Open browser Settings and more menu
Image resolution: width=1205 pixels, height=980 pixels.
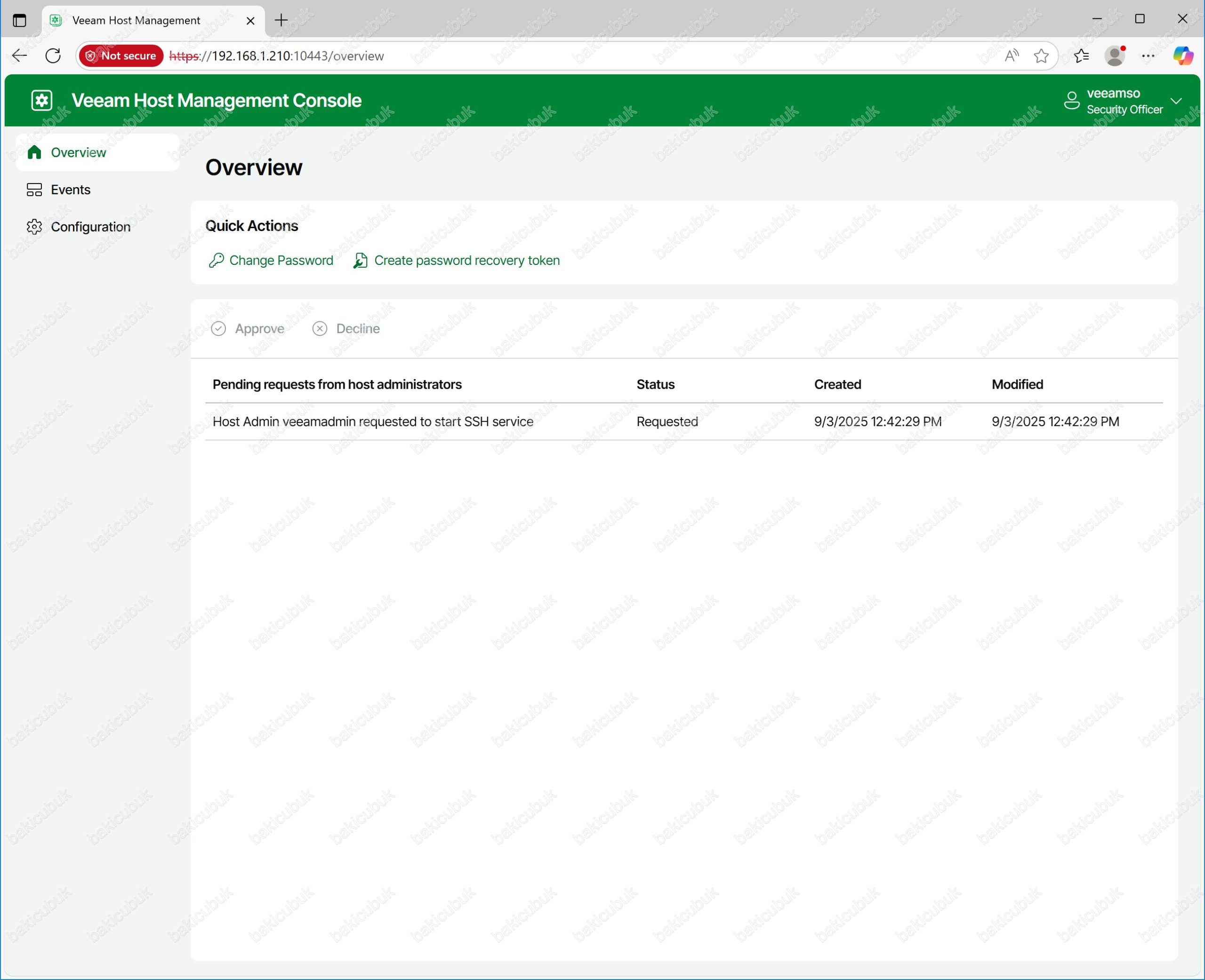1149,56
